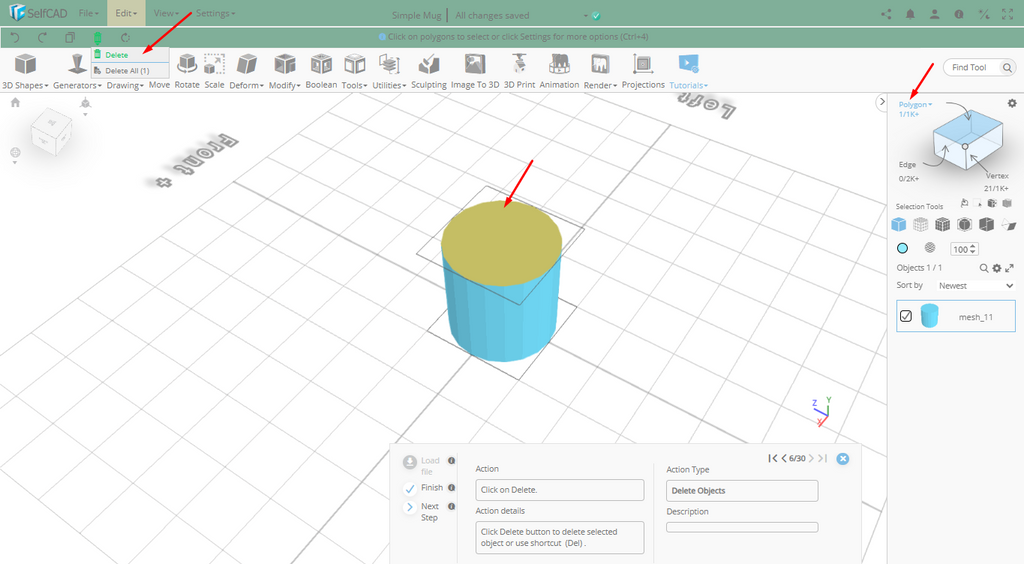1024x564 pixels.
Task: Toggle the mesh_11 checkbox
Action: coord(906,316)
